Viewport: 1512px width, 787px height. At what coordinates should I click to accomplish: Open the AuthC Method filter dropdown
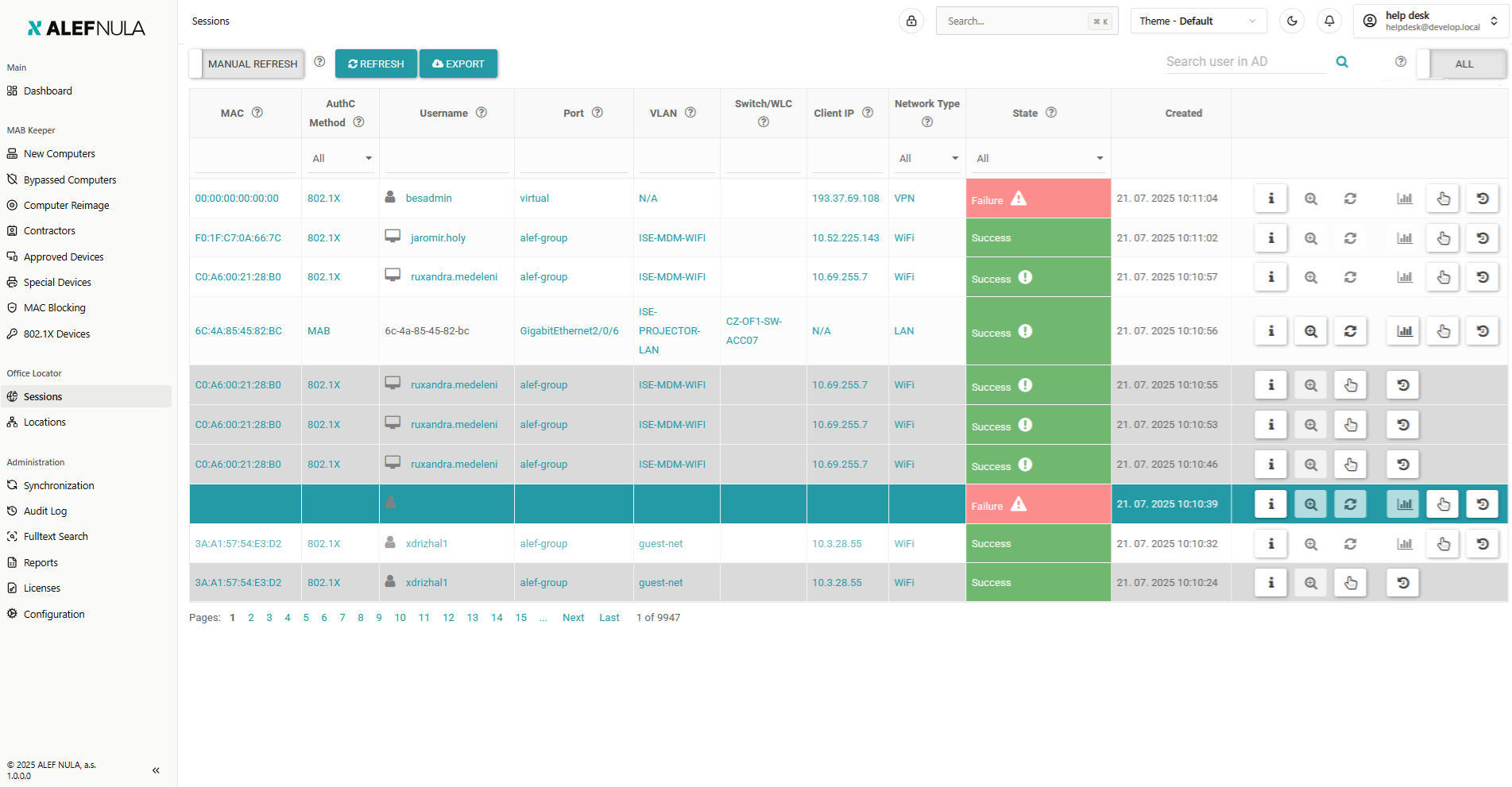[340, 159]
